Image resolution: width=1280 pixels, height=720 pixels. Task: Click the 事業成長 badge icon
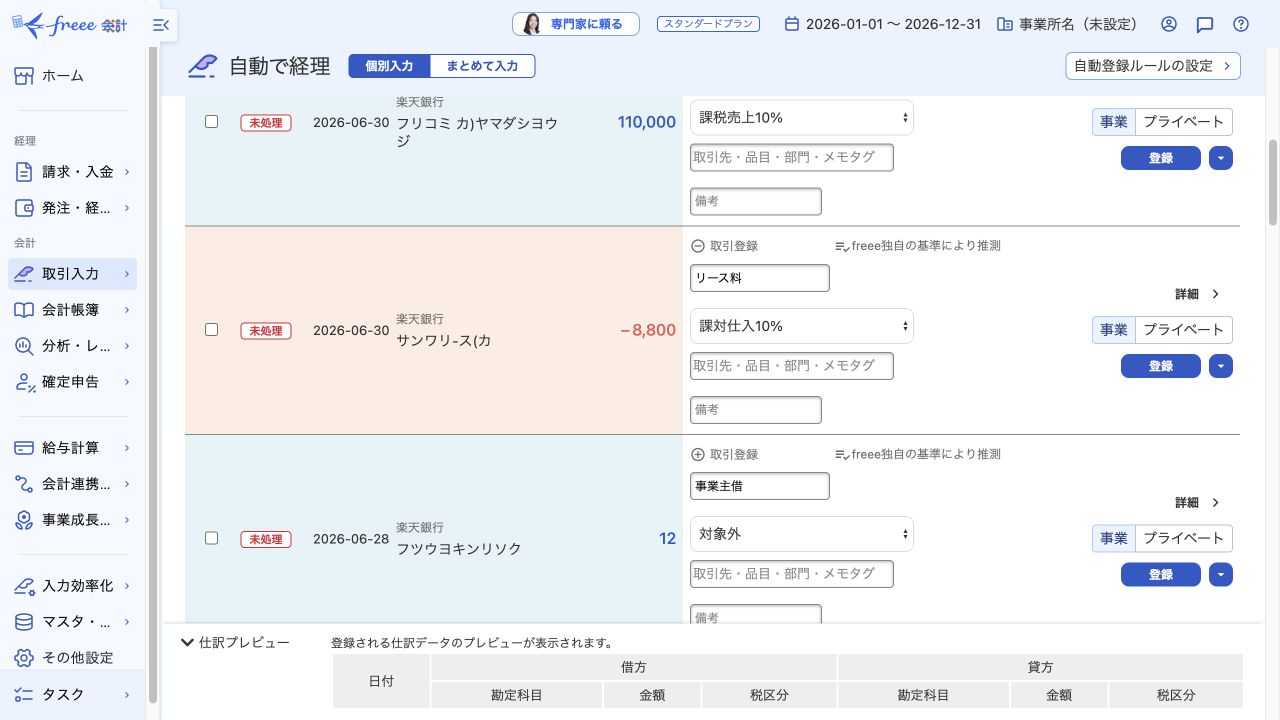point(25,520)
